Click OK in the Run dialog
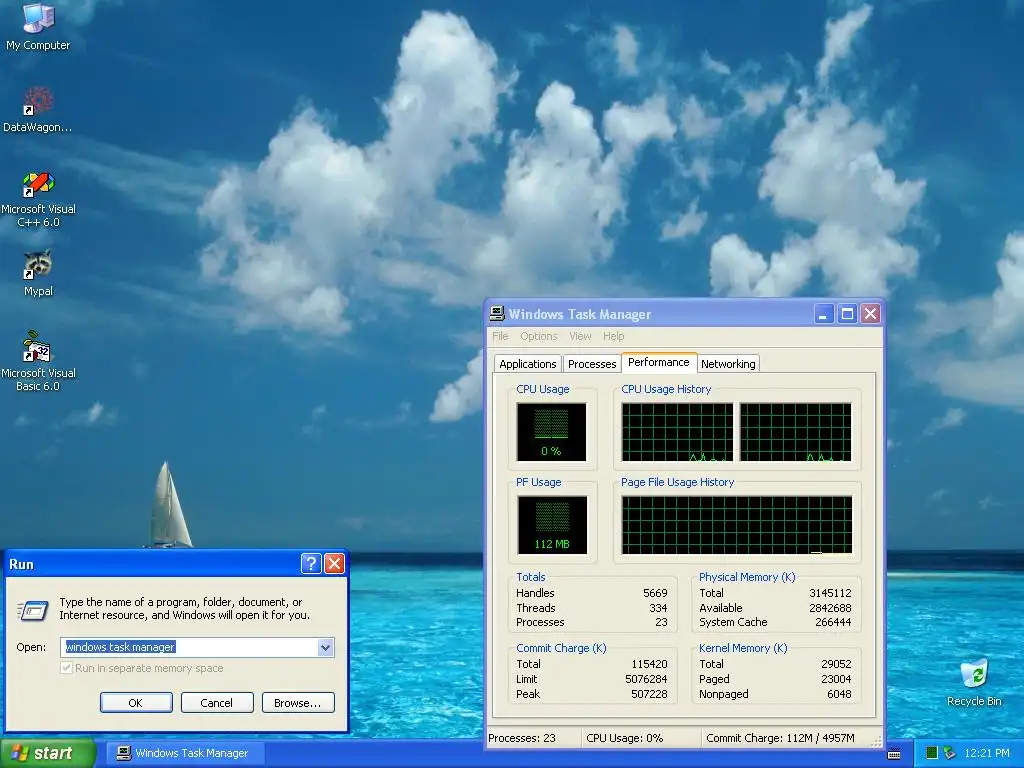This screenshot has width=1024, height=768. tap(136, 703)
